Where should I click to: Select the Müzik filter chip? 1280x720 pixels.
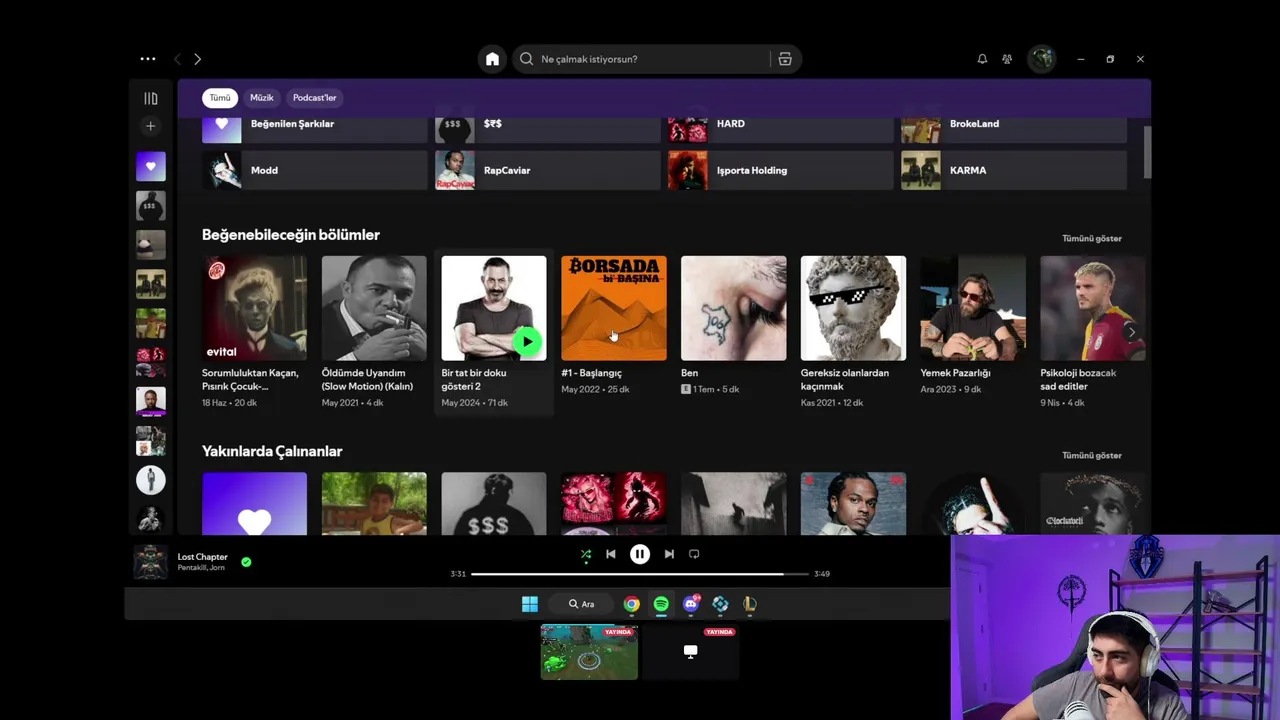(x=262, y=98)
